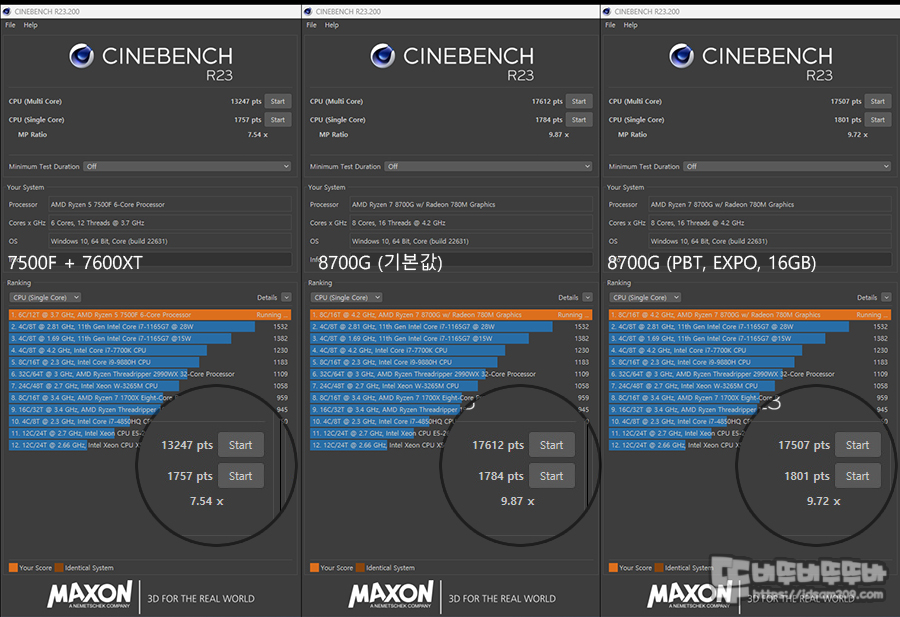This screenshot has height=617, width=900.
Task: Select Ryzen 7 1700X row in right ranking
Action: [750, 398]
